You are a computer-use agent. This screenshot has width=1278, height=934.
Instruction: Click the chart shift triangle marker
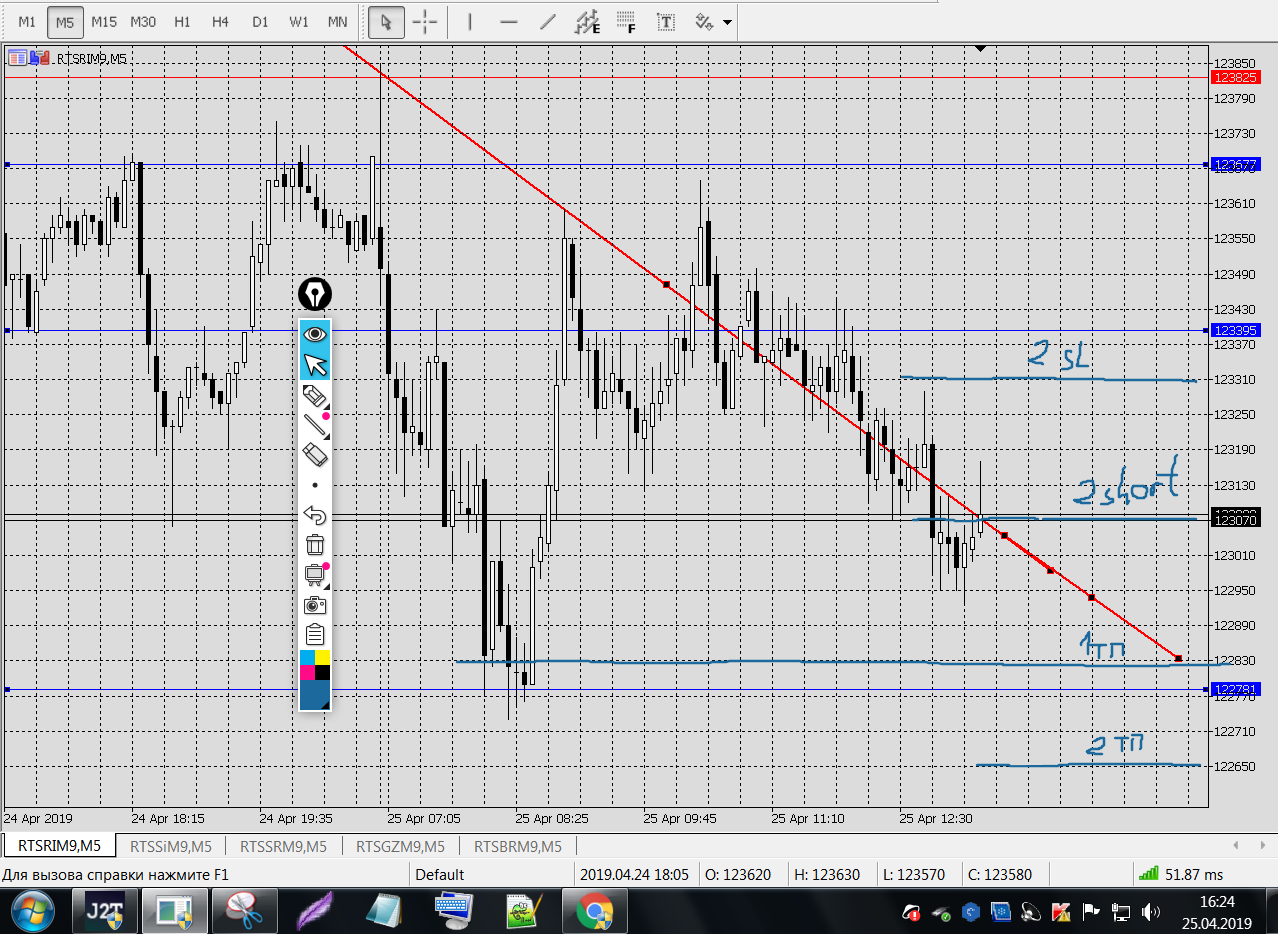click(x=981, y=48)
